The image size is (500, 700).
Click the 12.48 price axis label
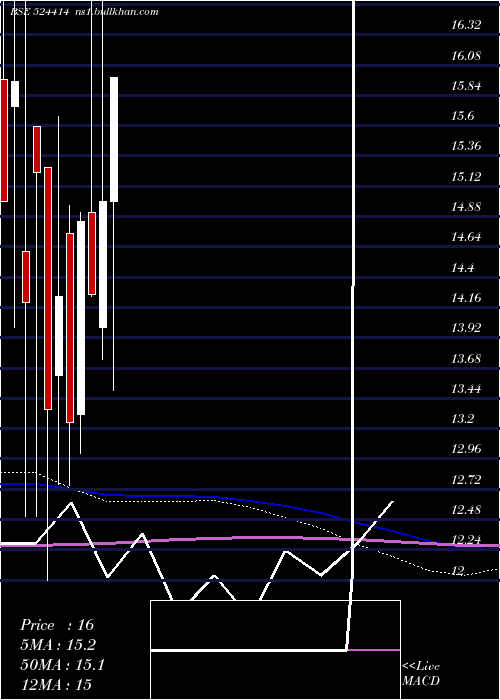point(466,509)
